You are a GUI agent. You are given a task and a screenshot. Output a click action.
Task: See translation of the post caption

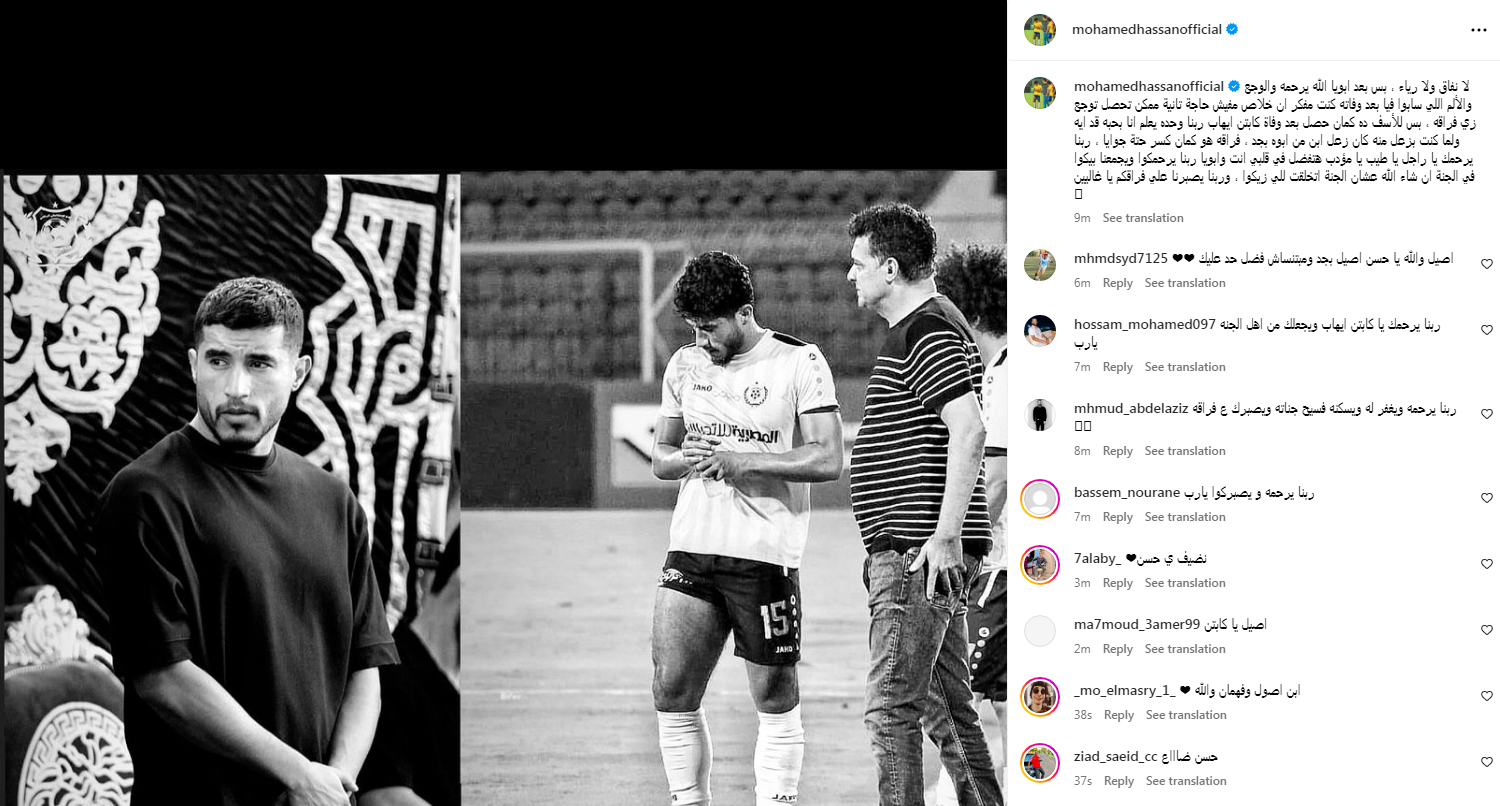point(1143,218)
